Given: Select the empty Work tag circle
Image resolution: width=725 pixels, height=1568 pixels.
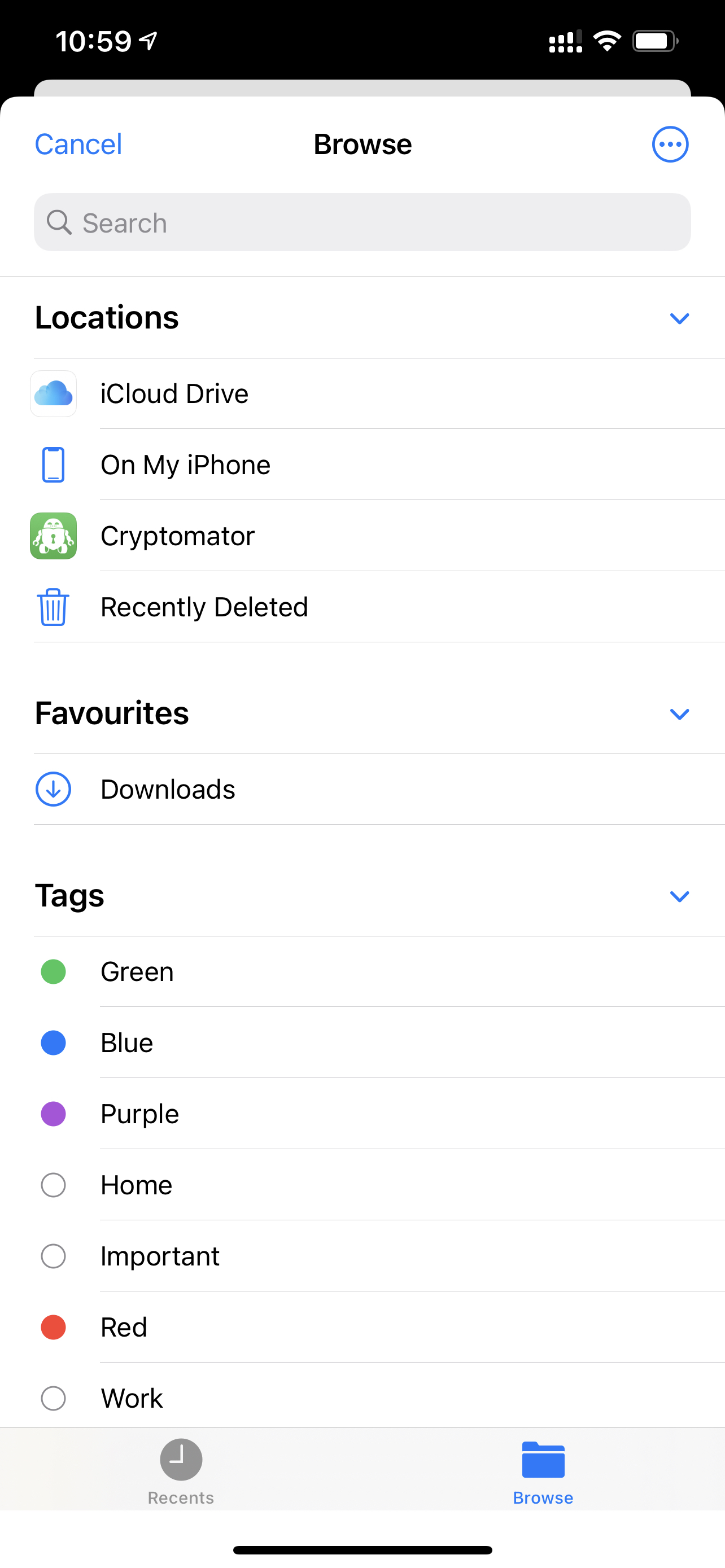Looking at the screenshot, I should [x=54, y=1398].
